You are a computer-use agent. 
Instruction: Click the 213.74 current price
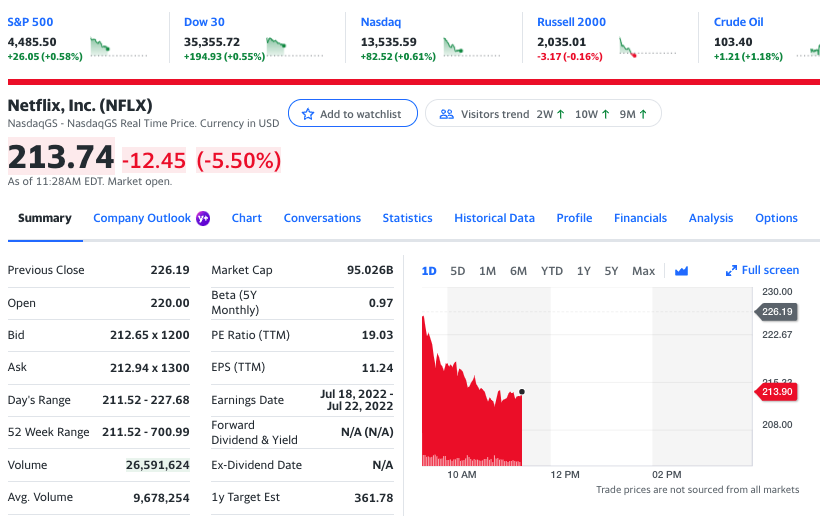[x=61, y=156]
